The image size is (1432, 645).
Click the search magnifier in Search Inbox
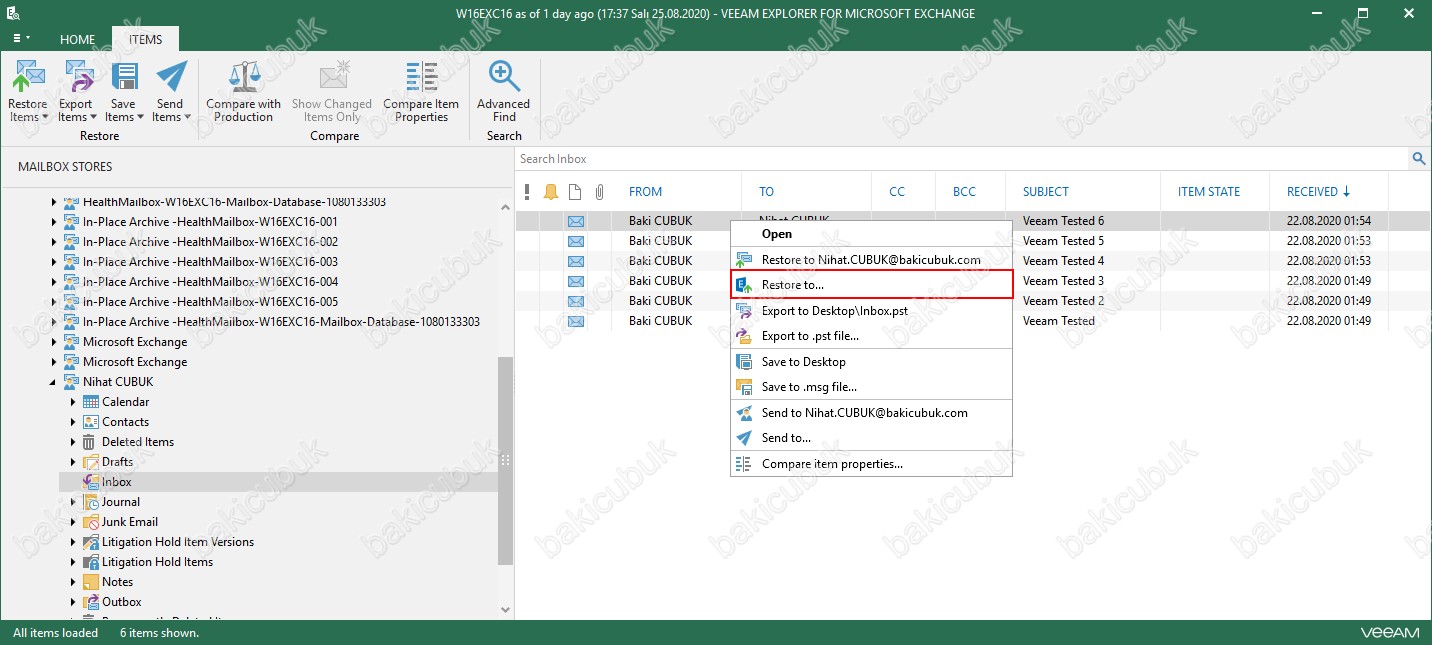1419,159
